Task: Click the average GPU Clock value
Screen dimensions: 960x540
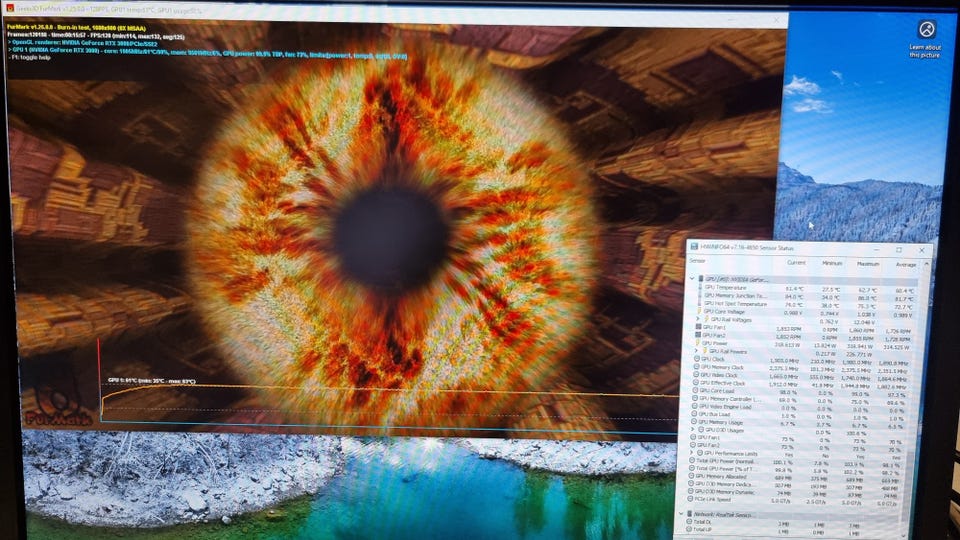Action: click(893, 363)
